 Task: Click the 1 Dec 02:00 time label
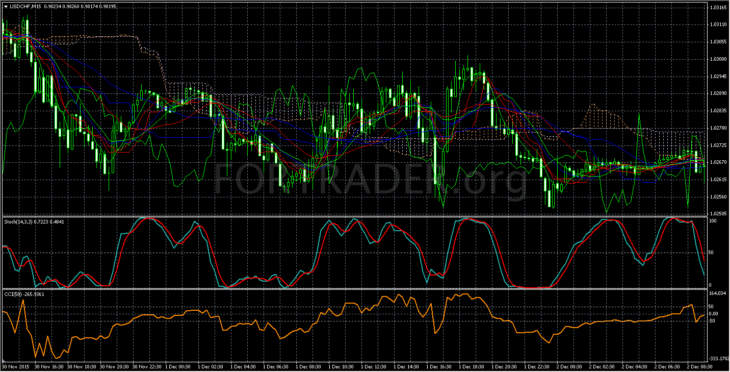(x=211, y=367)
